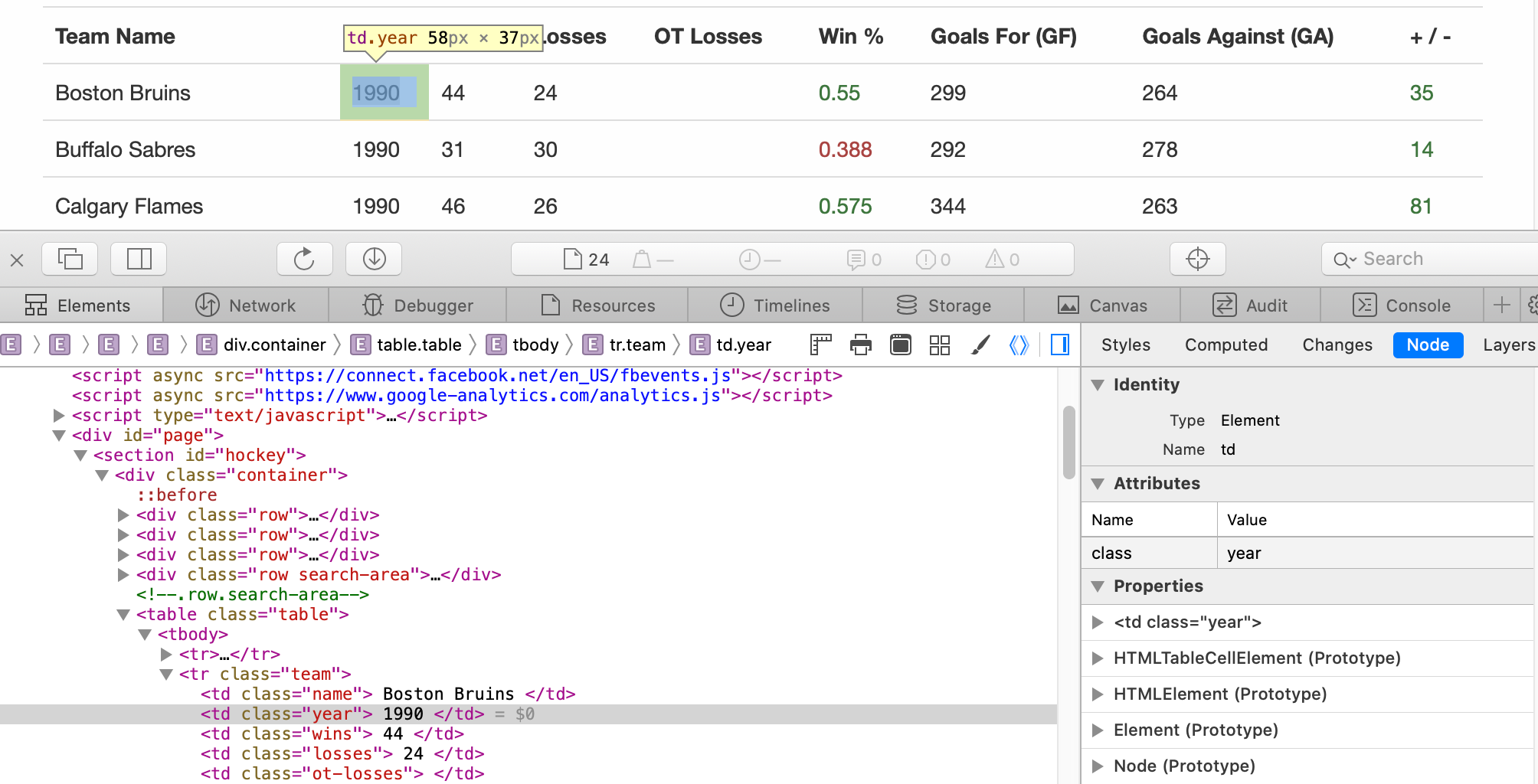Activate the element selection crosshair tool

point(1198,259)
